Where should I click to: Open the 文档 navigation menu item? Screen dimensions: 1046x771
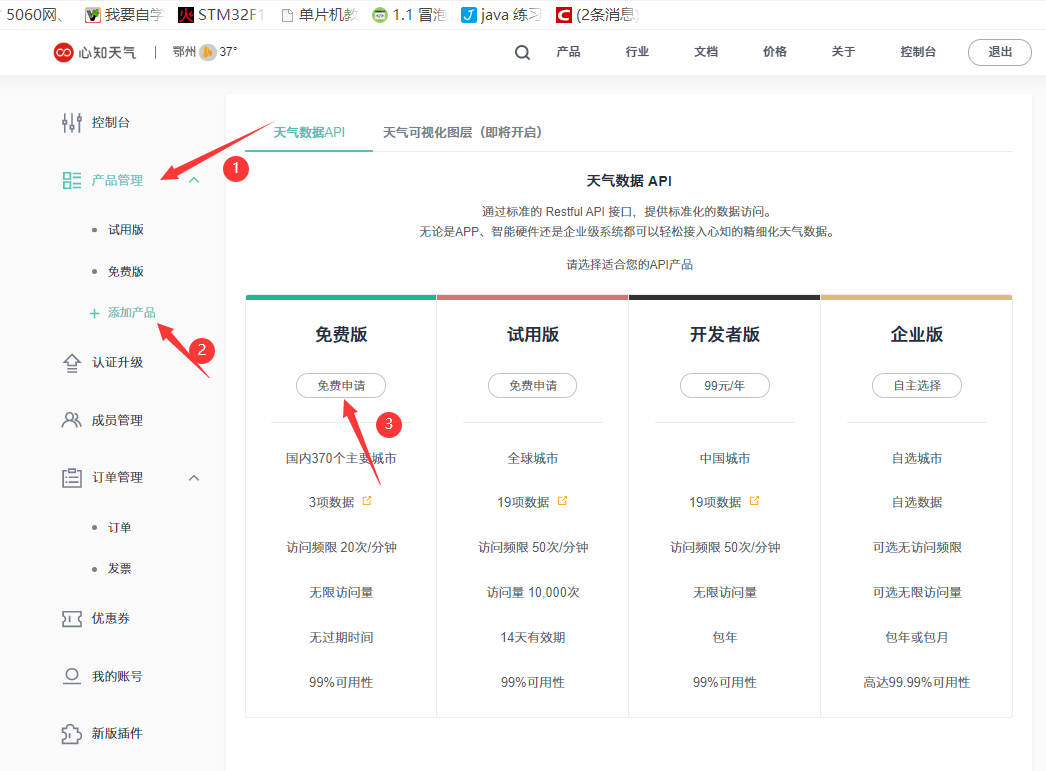[705, 52]
